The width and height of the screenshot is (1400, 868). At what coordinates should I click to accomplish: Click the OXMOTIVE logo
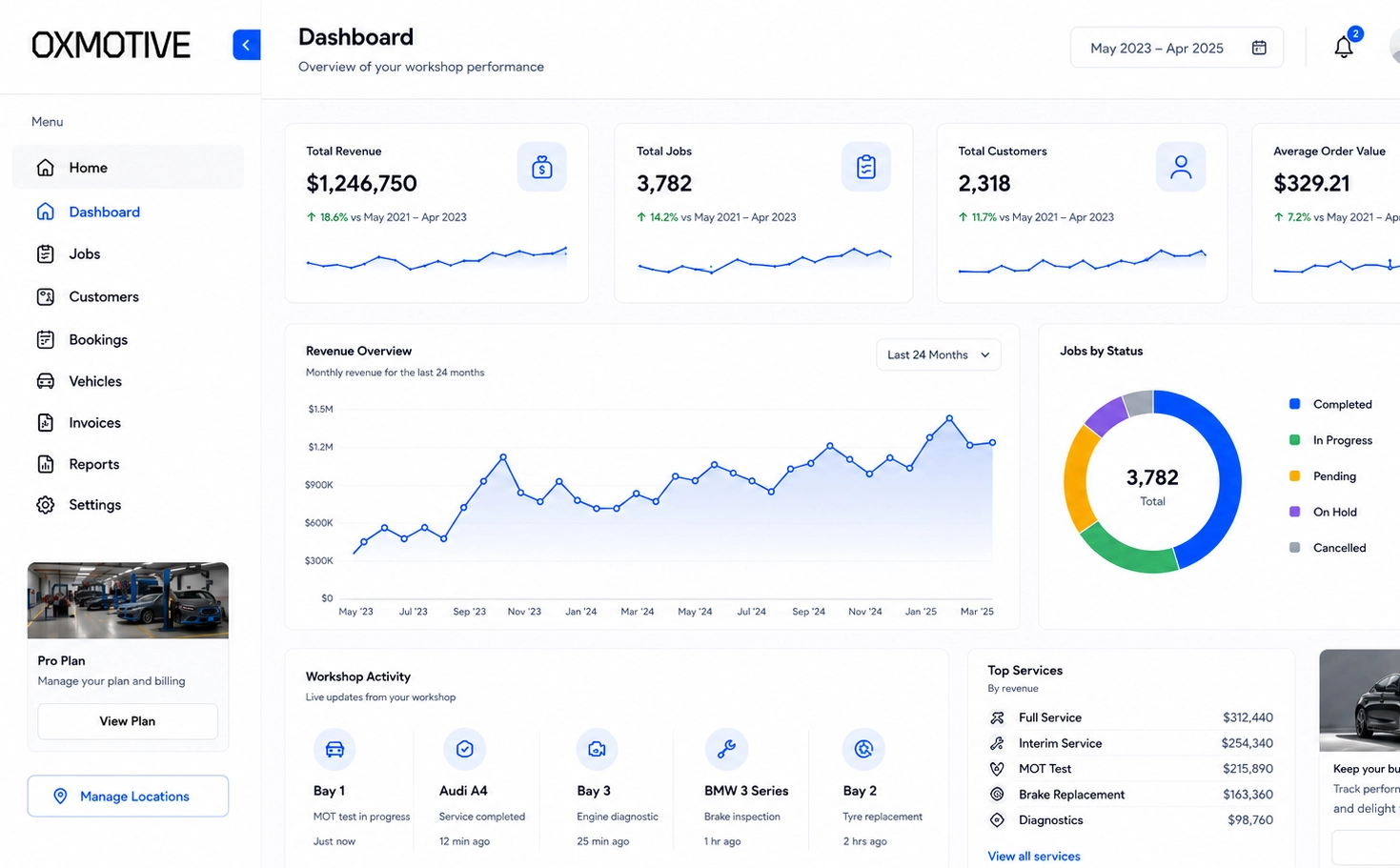pyautogui.click(x=111, y=45)
